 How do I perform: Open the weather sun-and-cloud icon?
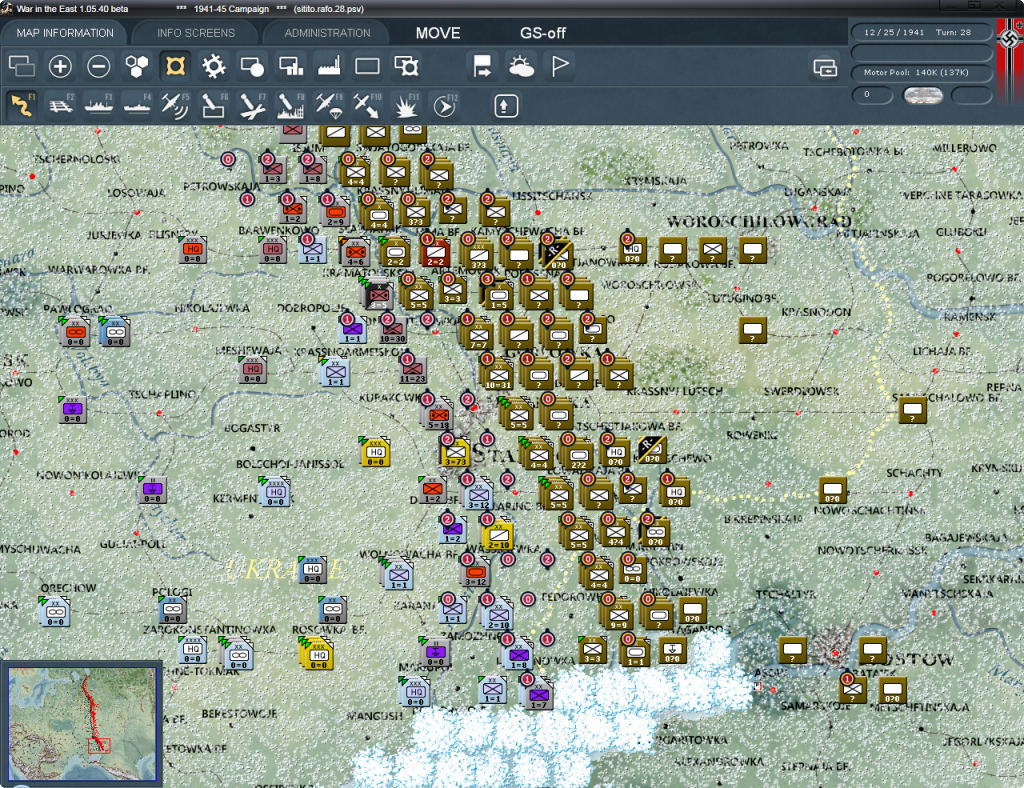click(521, 66)
